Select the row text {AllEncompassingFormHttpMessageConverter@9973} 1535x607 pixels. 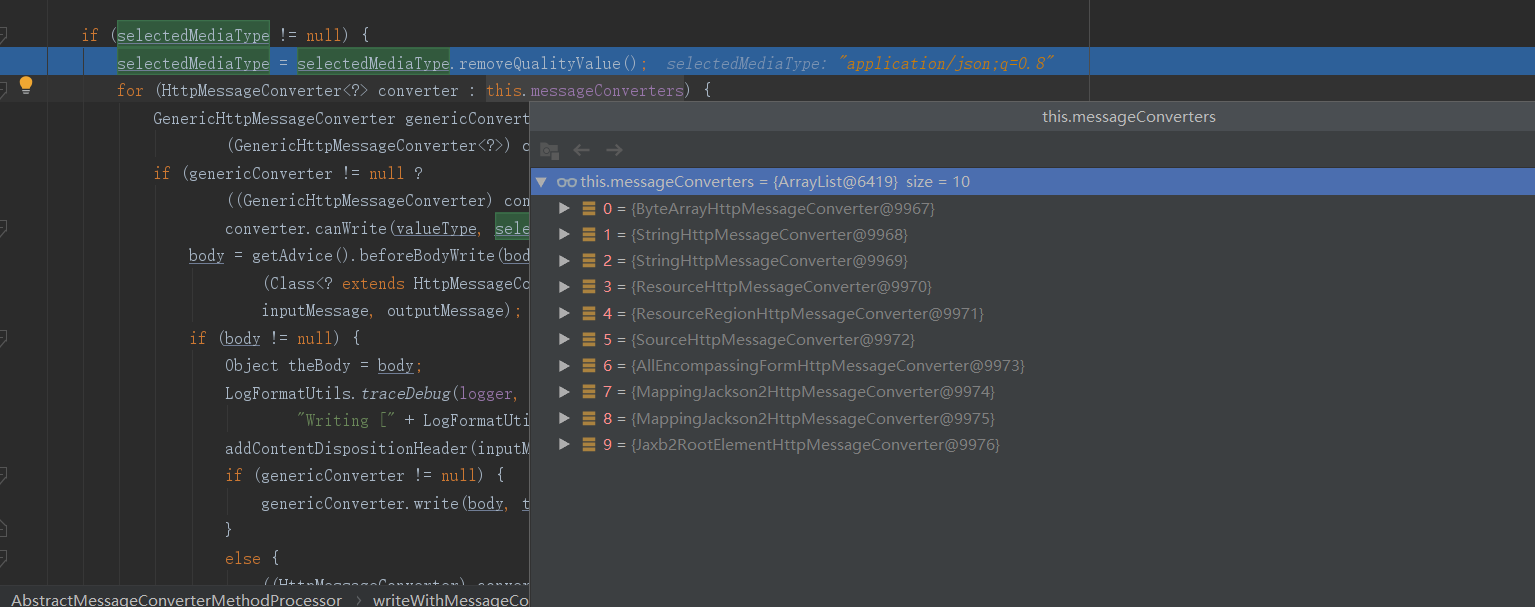tap(828, 366)
